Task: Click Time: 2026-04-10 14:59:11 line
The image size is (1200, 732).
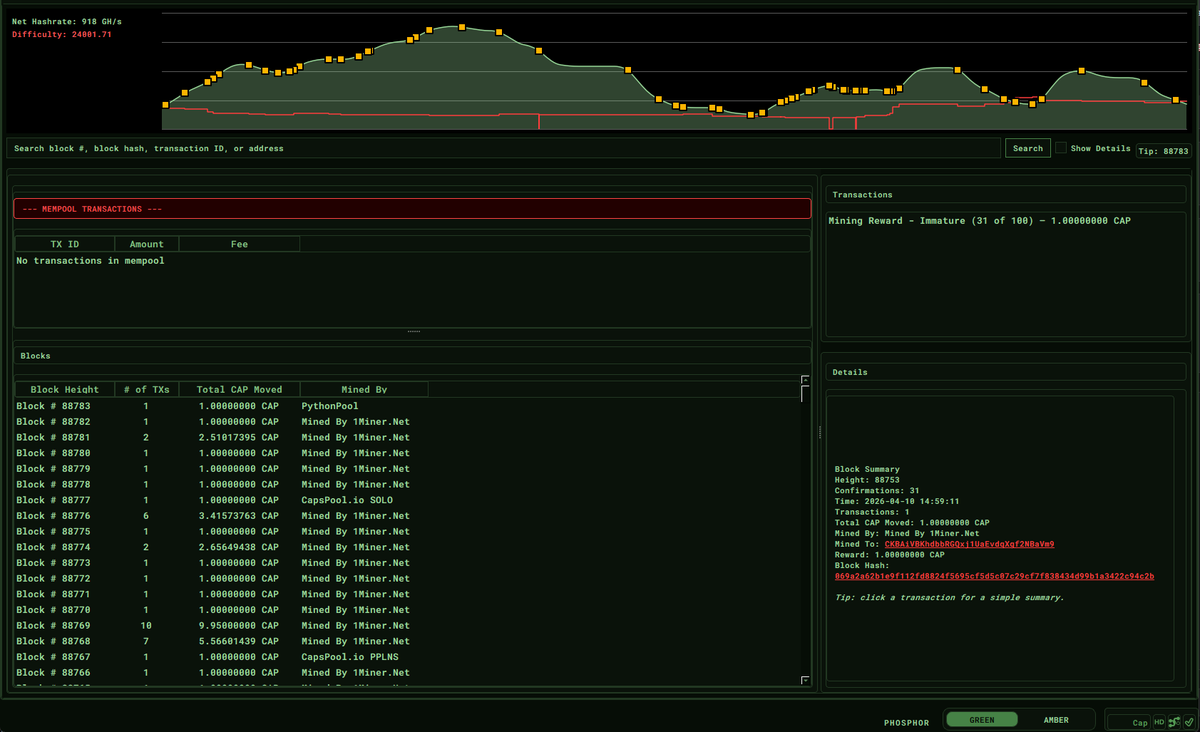Action: (x=897, y=501)
